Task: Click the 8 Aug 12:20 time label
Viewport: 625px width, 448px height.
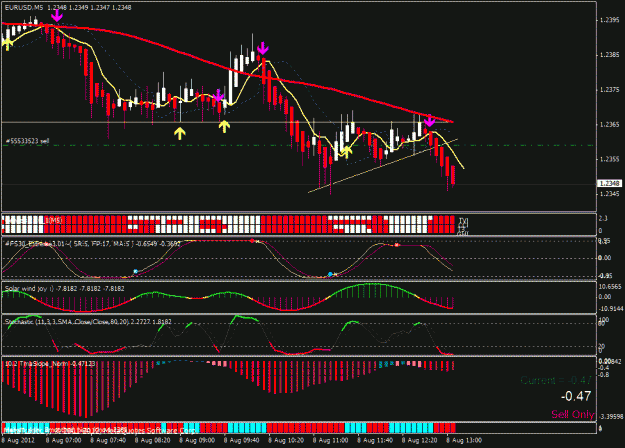Action: coord(419,440)
